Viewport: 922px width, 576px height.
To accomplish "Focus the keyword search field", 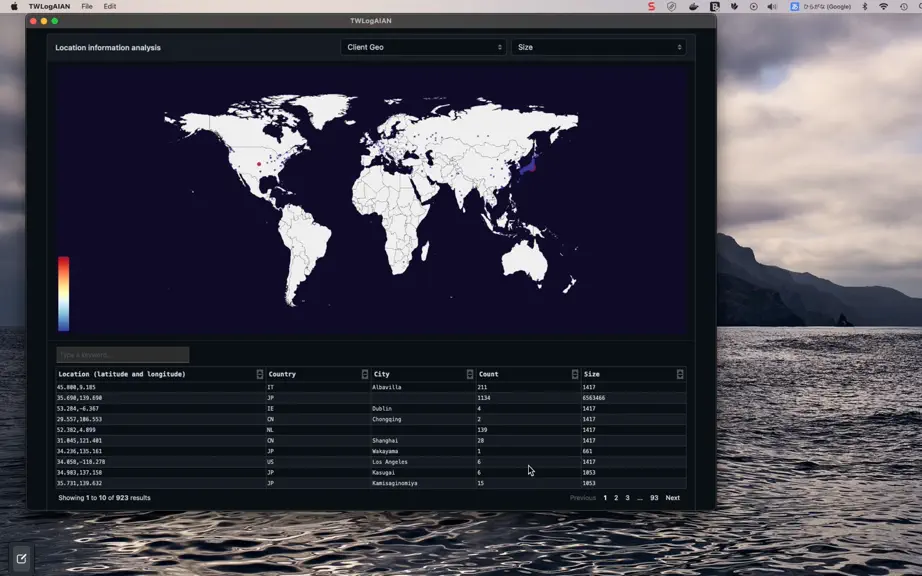I will 123,354.
